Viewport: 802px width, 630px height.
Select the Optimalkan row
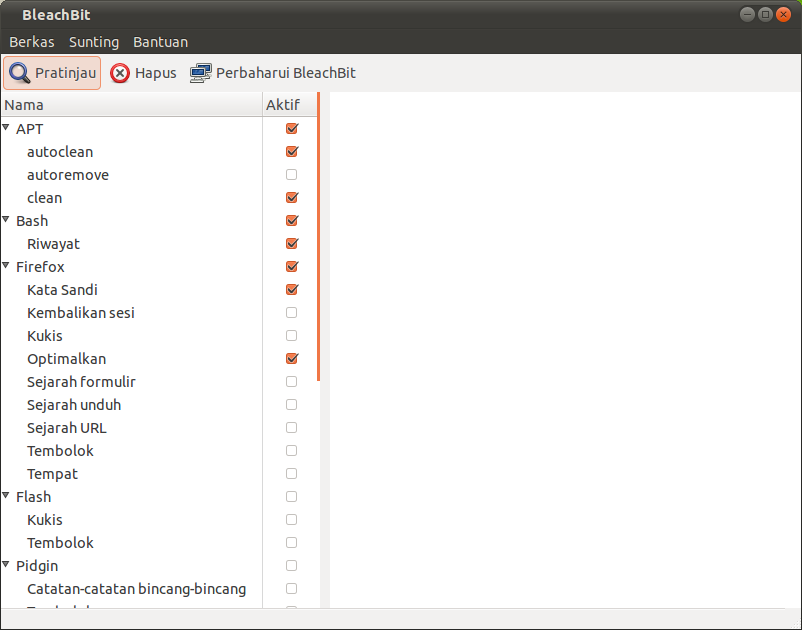[x=159, y=359]
